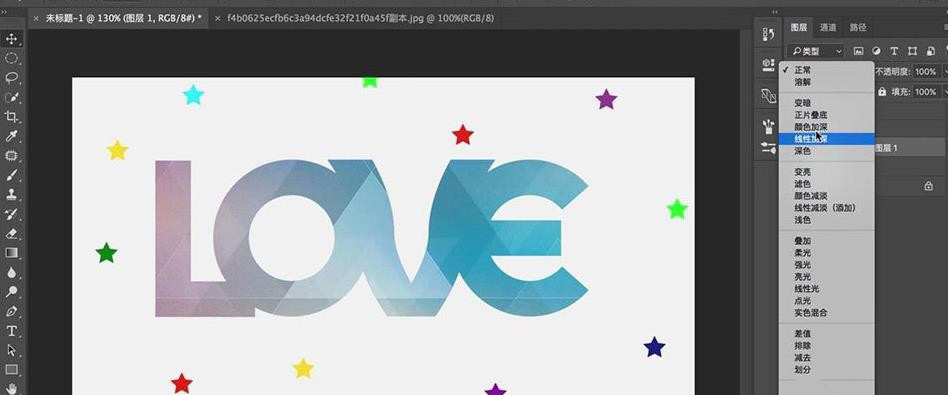Open the 类型 filter dropdown
Viewport: 948px width, 395px height.
(x=815, y=51)
